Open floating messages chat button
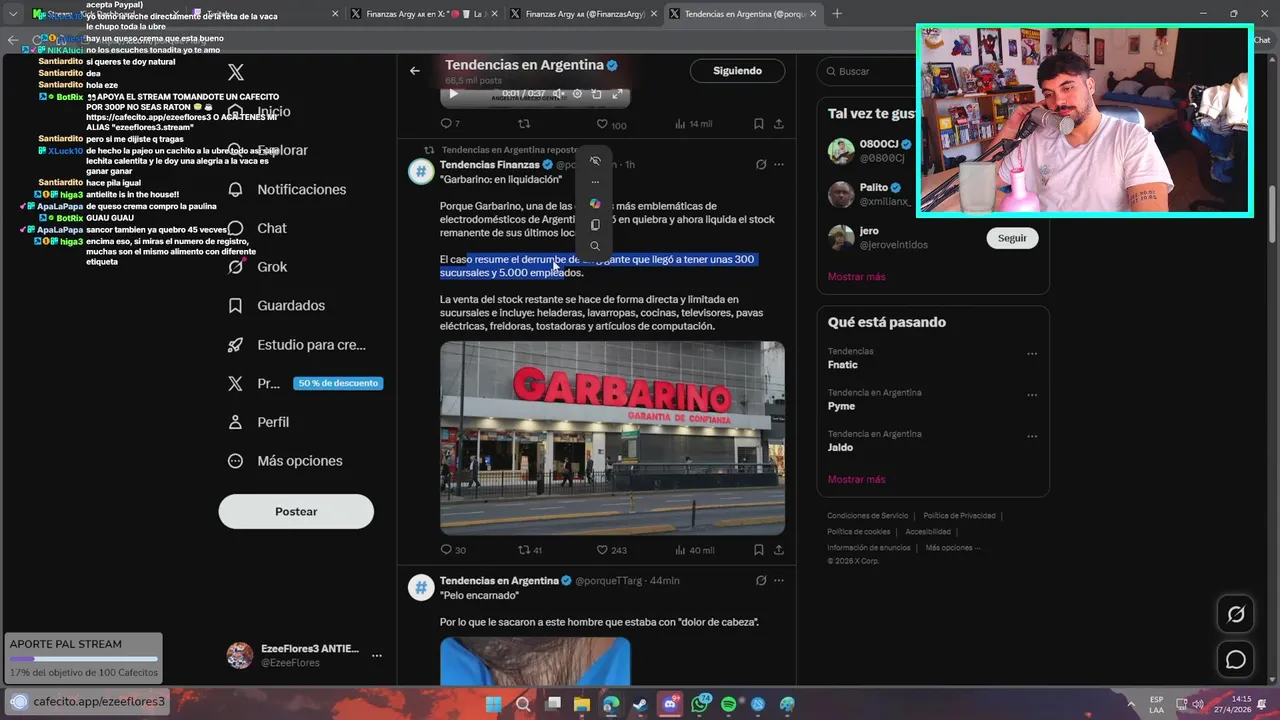The image size is (1280, 720). (x=1236, y=660)
